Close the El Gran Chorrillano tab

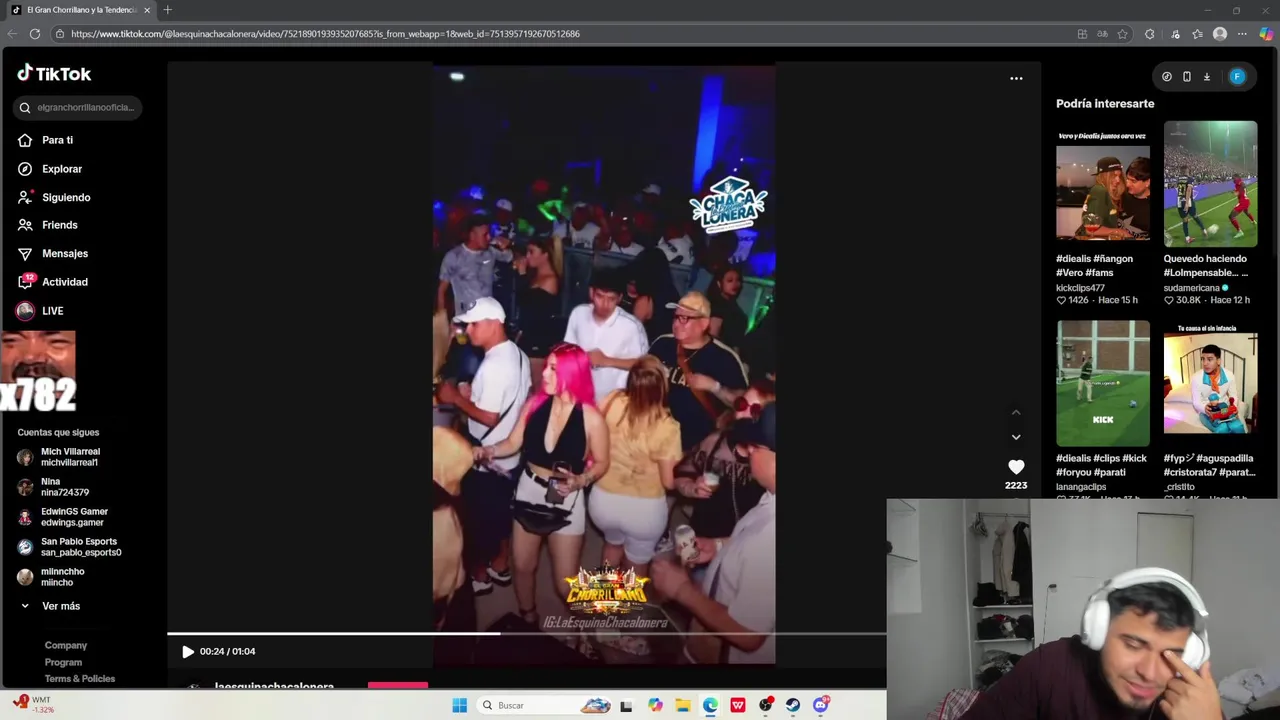coord(147,10)
